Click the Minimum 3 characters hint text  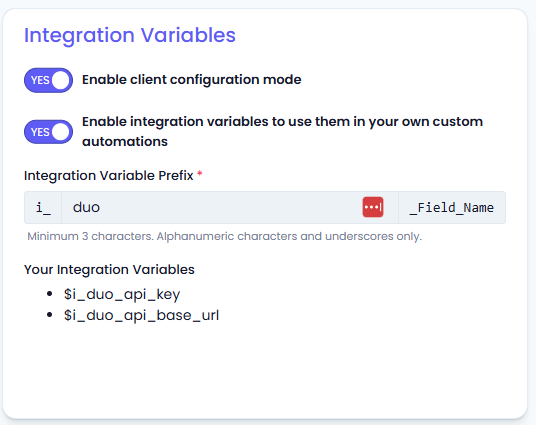click(x=225, y=236)
